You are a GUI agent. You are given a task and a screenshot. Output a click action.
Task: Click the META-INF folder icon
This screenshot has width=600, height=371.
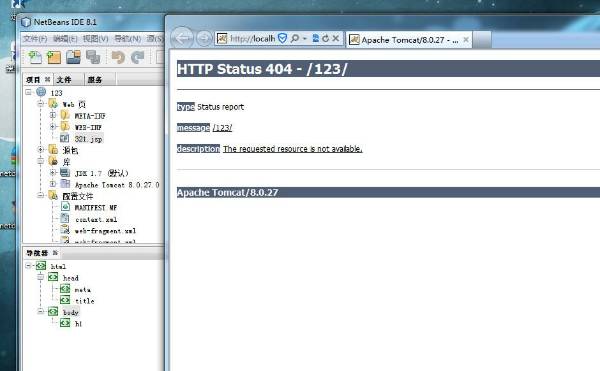65,115
